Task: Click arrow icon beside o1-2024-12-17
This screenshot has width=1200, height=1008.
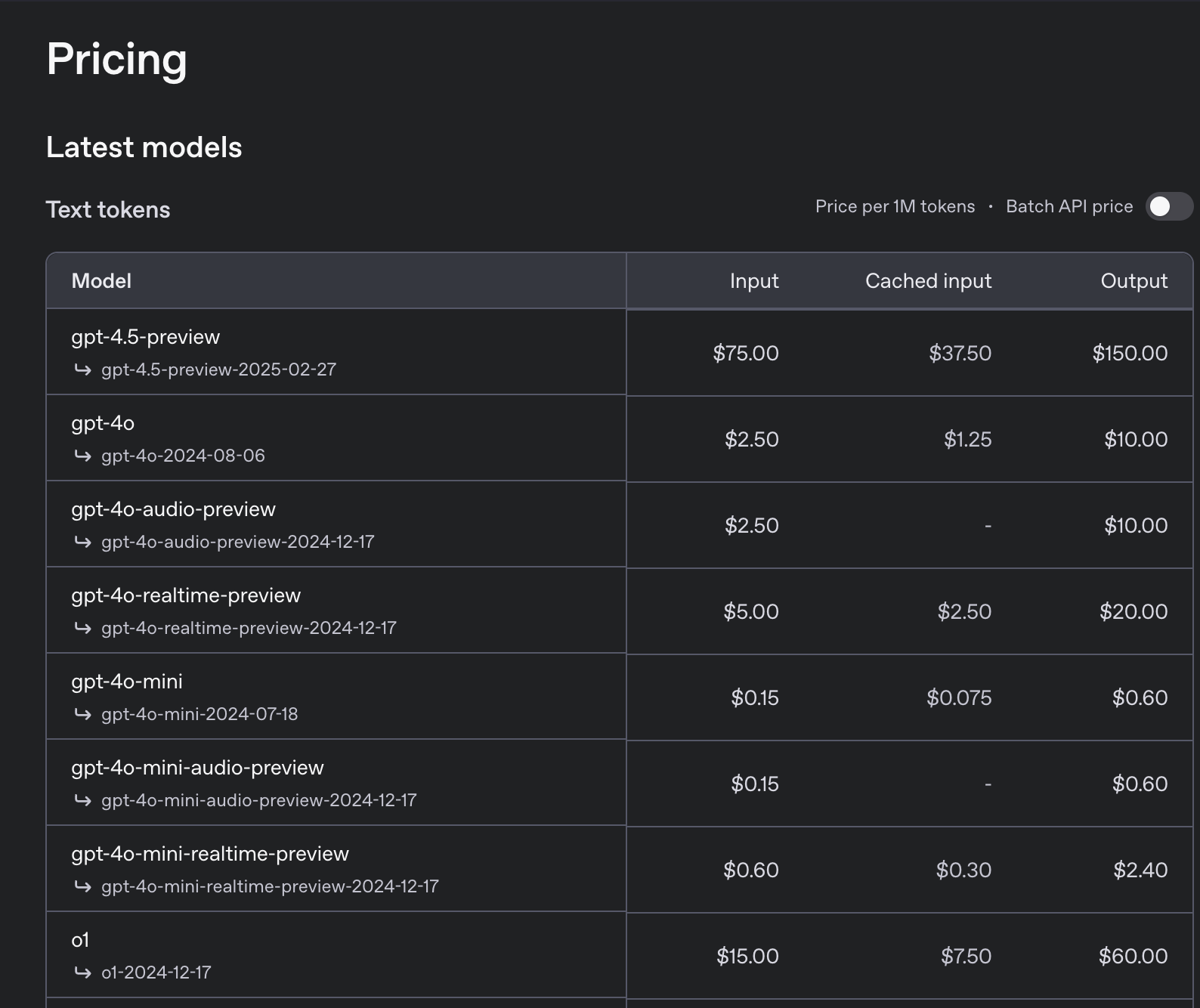Action: tap(82, 972)
